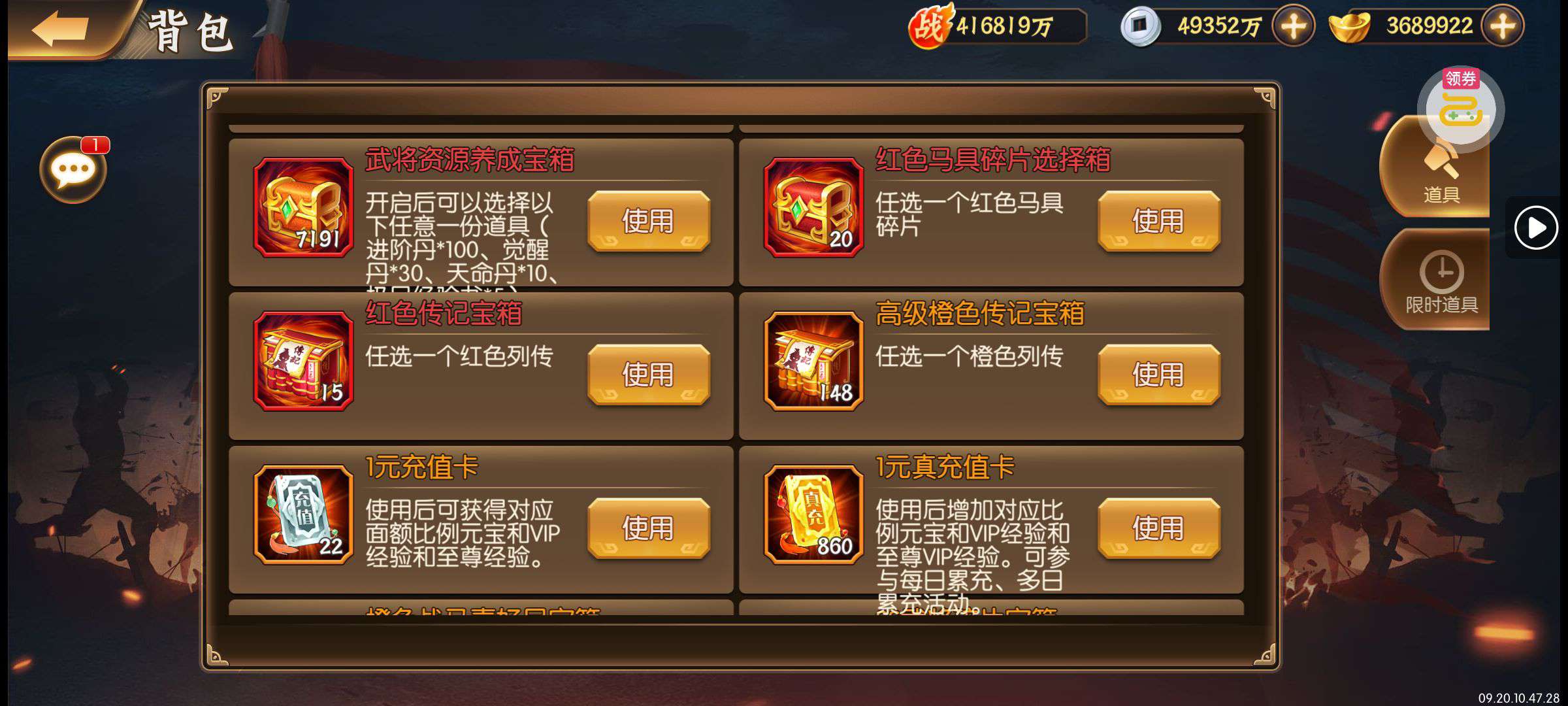Viewport: 1568px width, 706px height.
Task: Click the 红色马具碎片选择箱 chest icon
Action: 813,207
